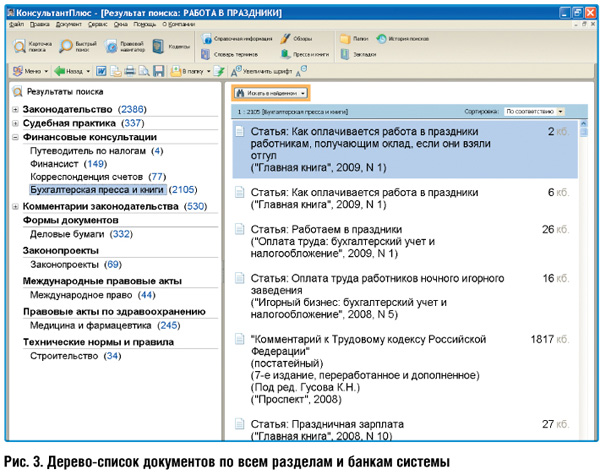Click the printer icon
The width and height of the screenshot is (600, 475).
[x=130, y=71]
